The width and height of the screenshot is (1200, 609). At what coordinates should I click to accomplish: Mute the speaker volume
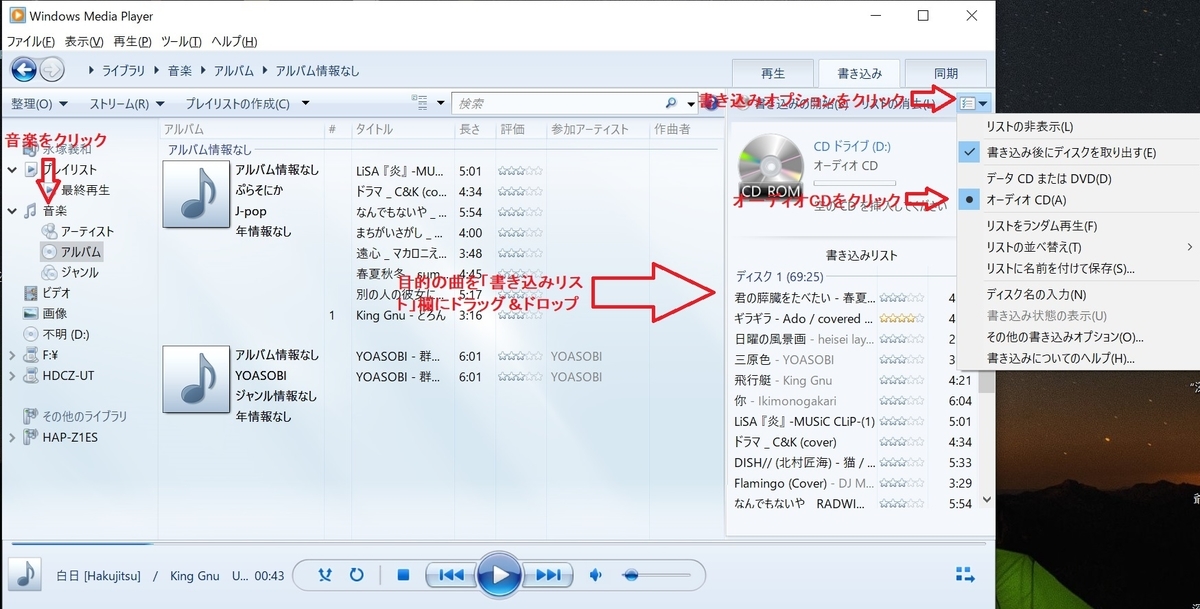(x=595, y=575)
